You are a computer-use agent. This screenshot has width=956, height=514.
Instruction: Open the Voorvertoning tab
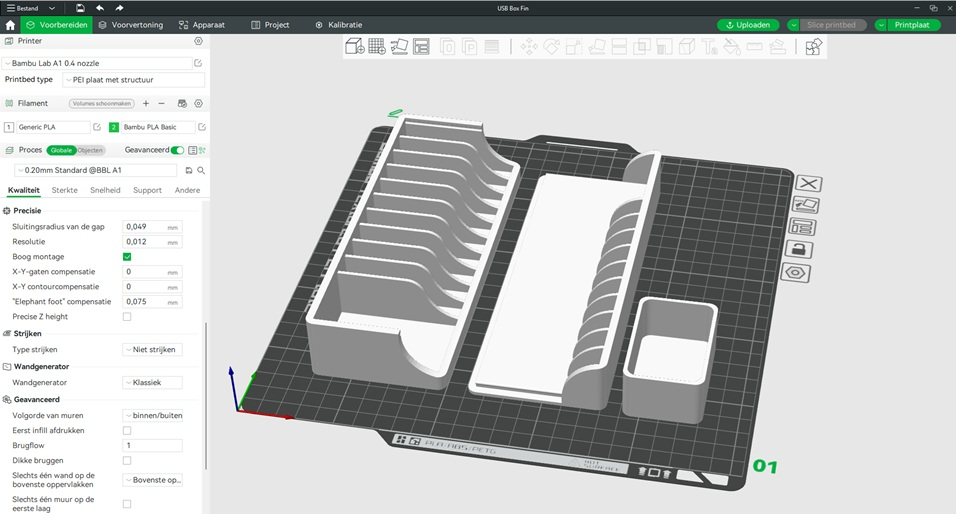coord(130,25)
